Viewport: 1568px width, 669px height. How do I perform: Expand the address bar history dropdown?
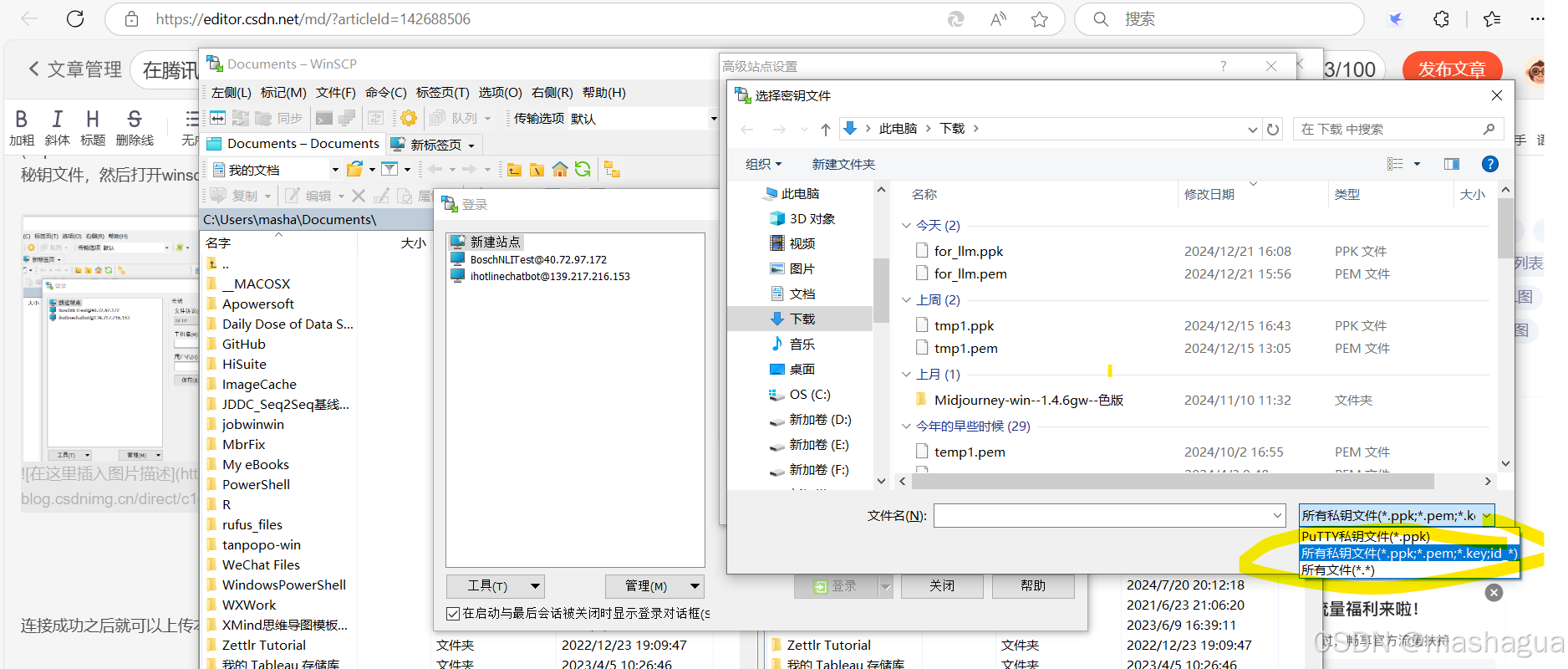[1252, 129]
